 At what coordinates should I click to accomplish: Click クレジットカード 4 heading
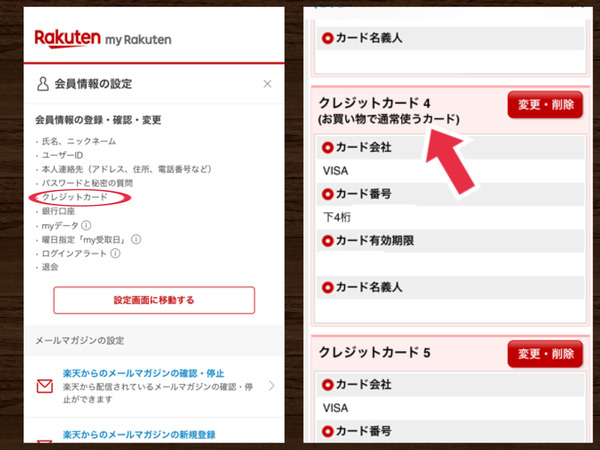click(375, 103)
